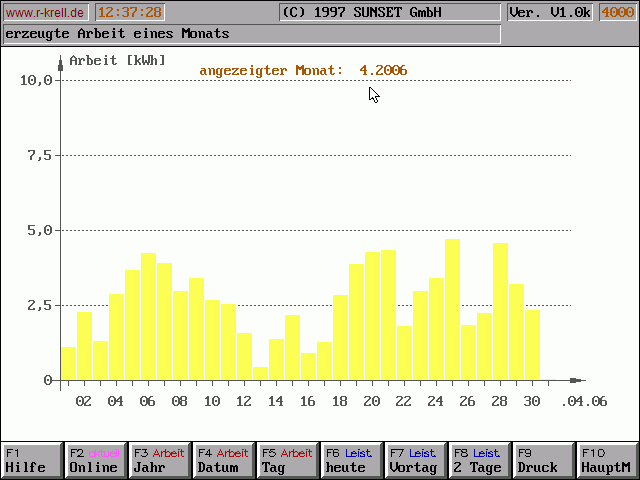Image resolution: width=640 pixels, height=480 pixels.
Task: Click the F2 Online button
Action: pos(95,460)
